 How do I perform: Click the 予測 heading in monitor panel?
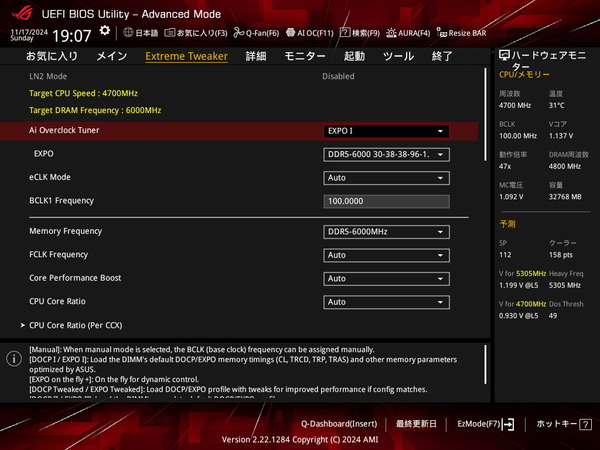[x=507, y=224]
